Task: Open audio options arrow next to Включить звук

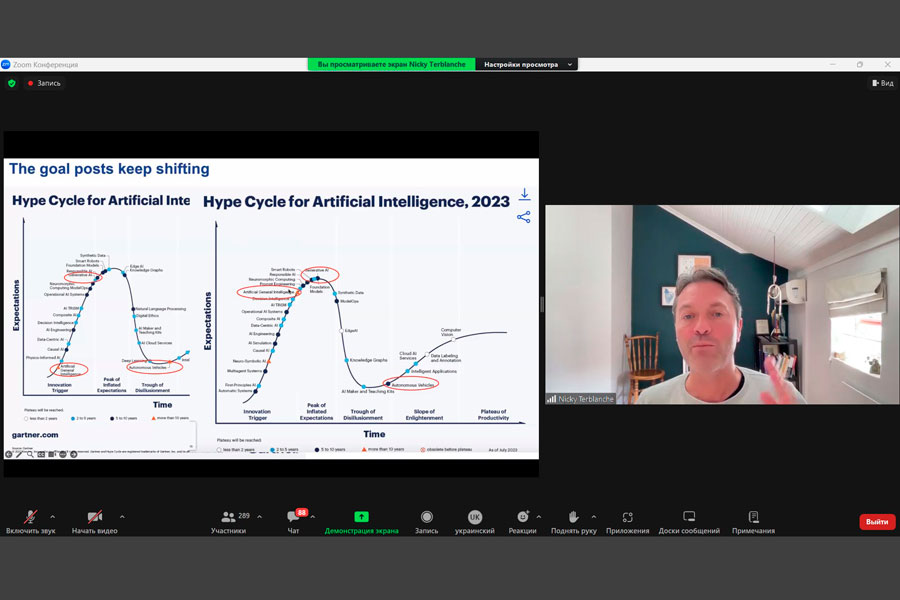Action: tap(53, 517)
